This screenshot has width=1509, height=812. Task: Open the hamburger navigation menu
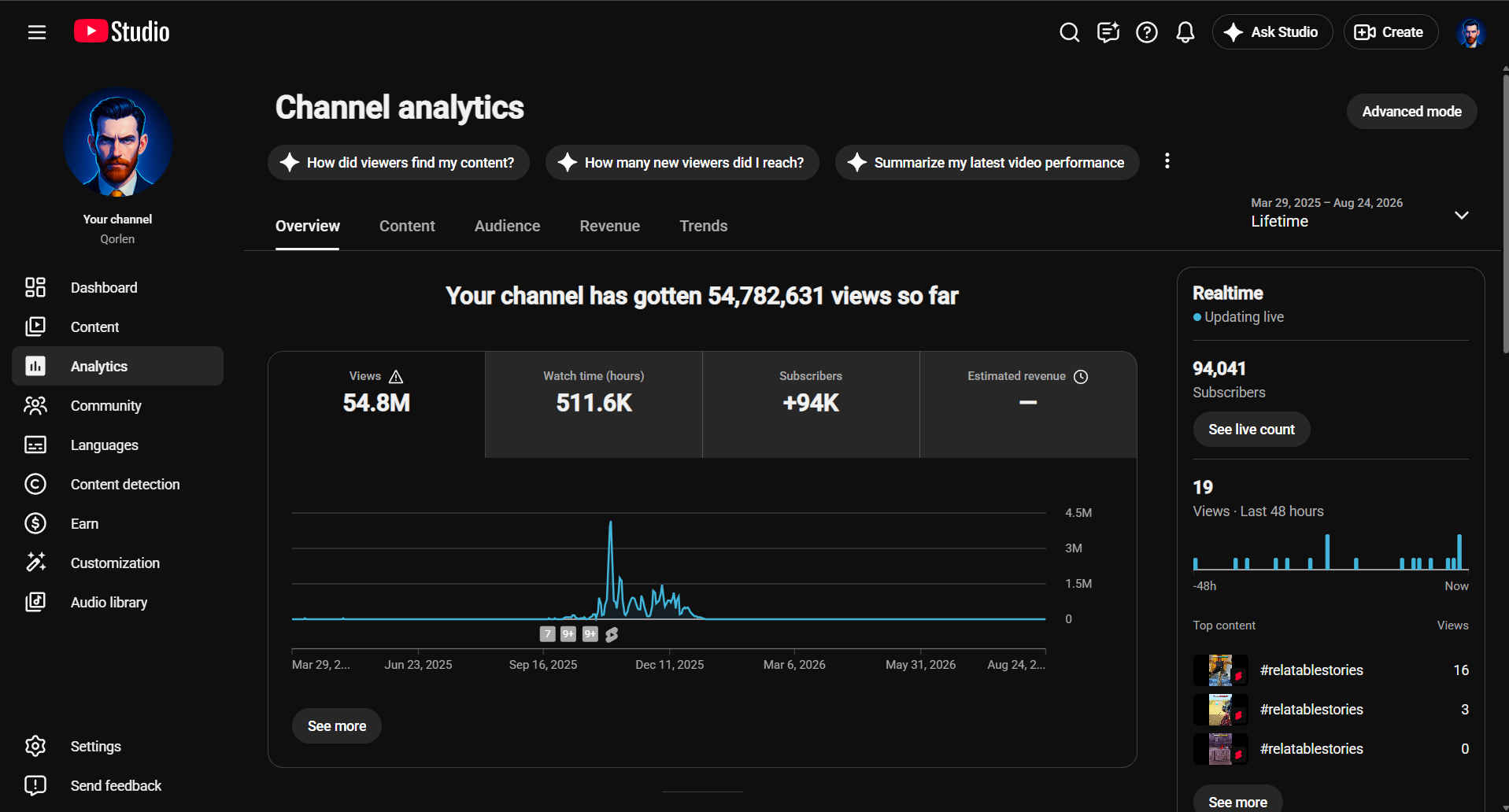37,32
